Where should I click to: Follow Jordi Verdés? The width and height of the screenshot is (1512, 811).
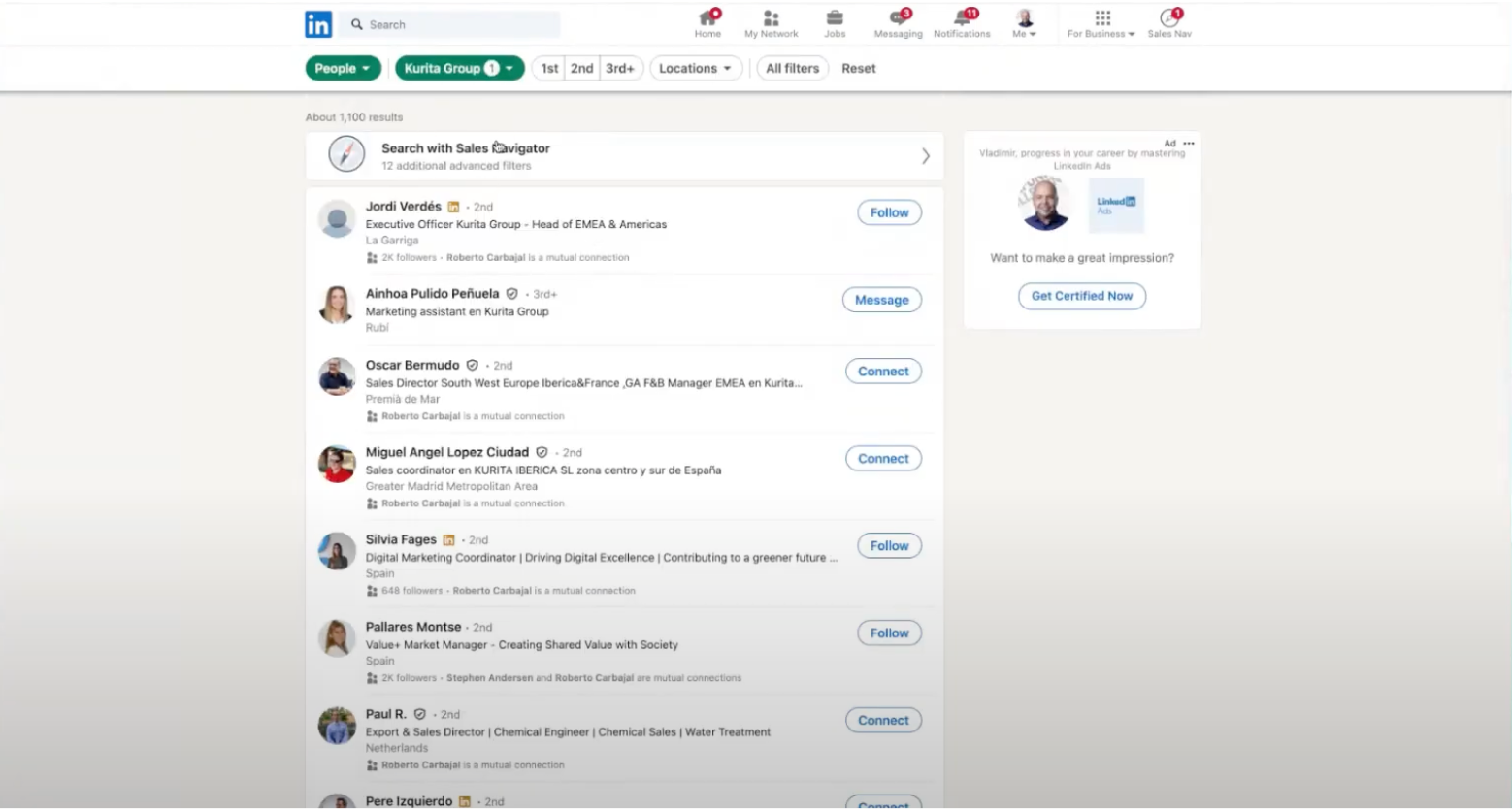click(x=889, y=212)
